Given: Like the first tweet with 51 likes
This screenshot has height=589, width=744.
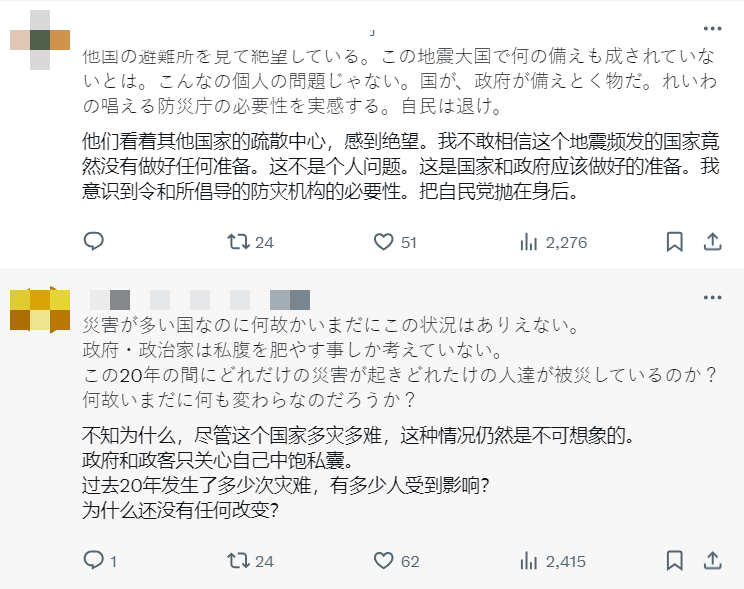Looking at the screenshot, I should point(383,242).
